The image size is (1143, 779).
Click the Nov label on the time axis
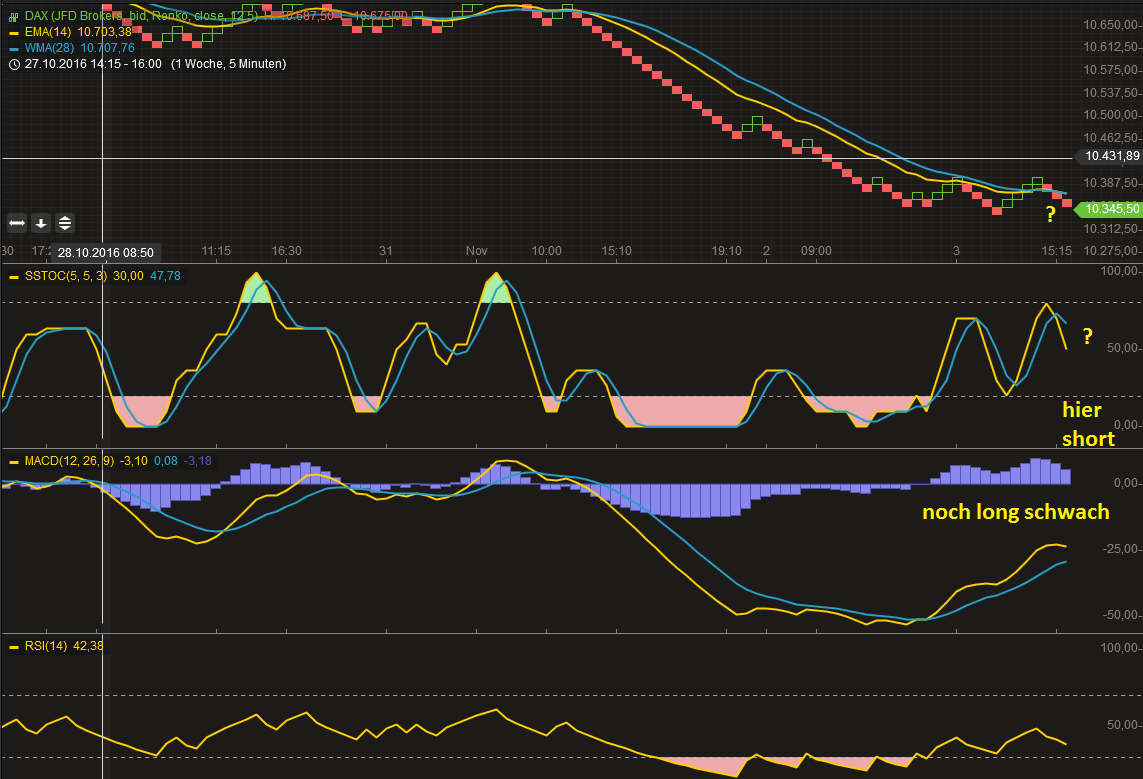click(476, 251)
